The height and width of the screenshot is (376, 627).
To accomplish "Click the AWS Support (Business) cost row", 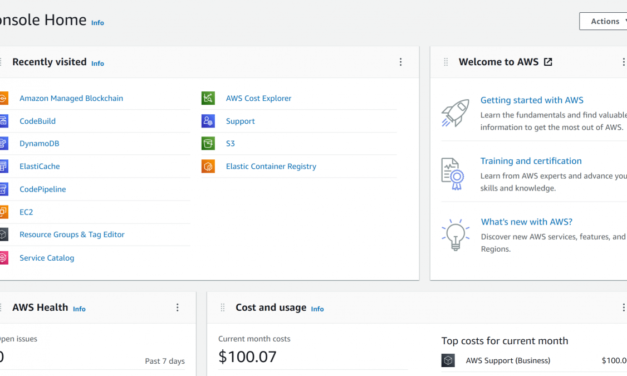I will coord(534,360).
